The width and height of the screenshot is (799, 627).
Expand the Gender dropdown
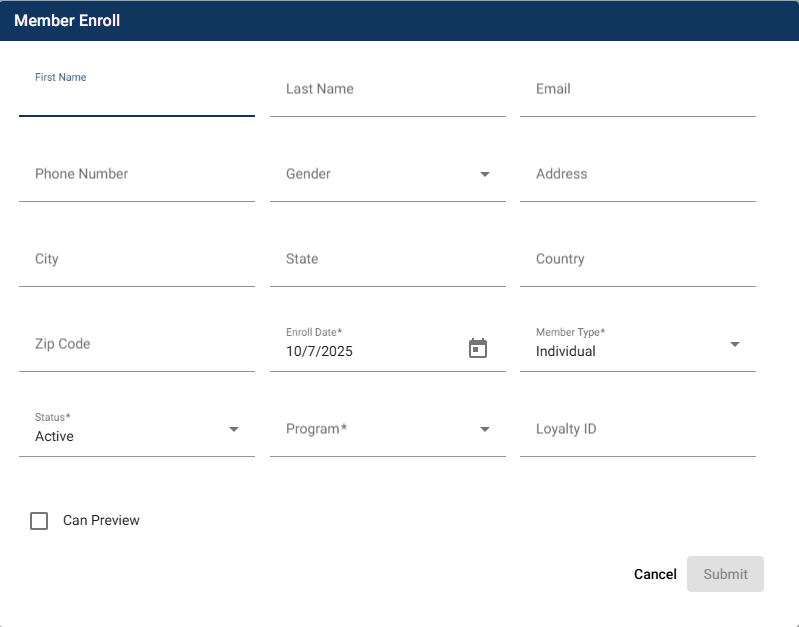[x=387, y=174]
